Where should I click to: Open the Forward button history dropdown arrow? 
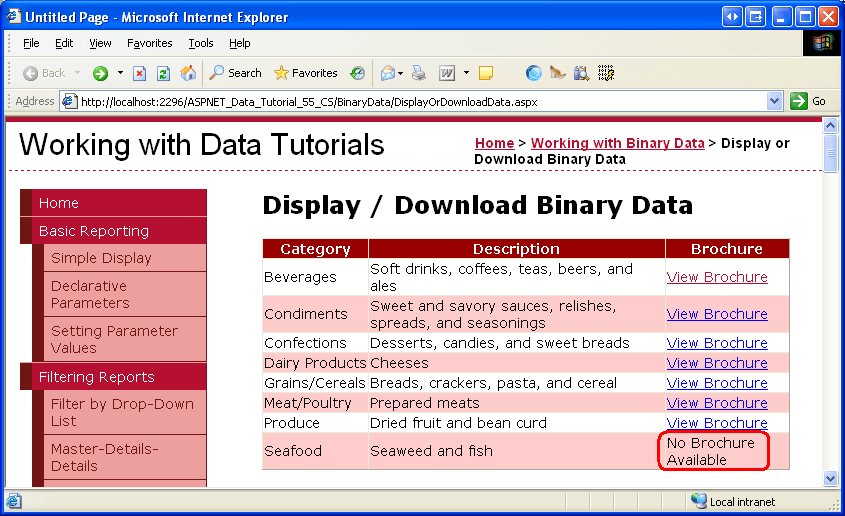[x=120, y=73]
